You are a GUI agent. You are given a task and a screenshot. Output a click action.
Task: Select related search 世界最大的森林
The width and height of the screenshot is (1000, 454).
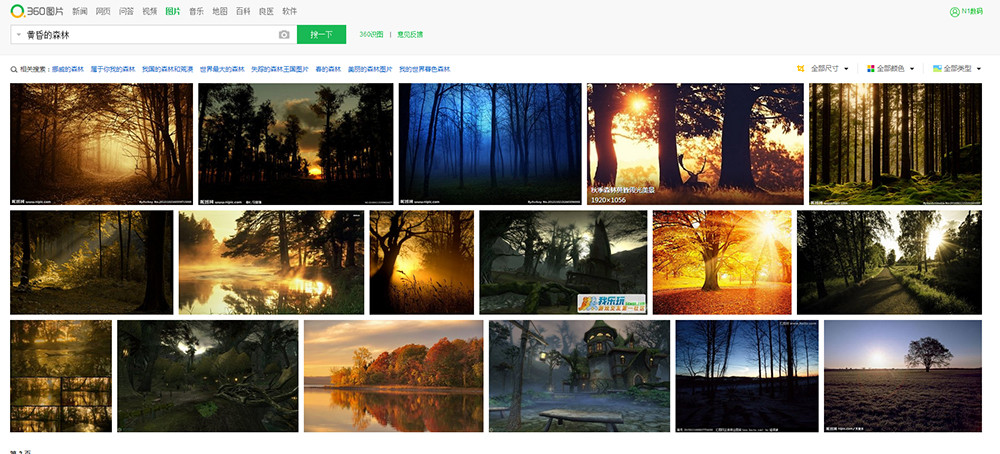222,69
